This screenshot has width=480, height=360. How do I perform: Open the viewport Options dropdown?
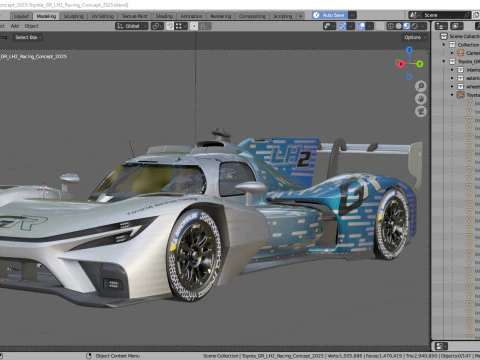click(415, 37)
